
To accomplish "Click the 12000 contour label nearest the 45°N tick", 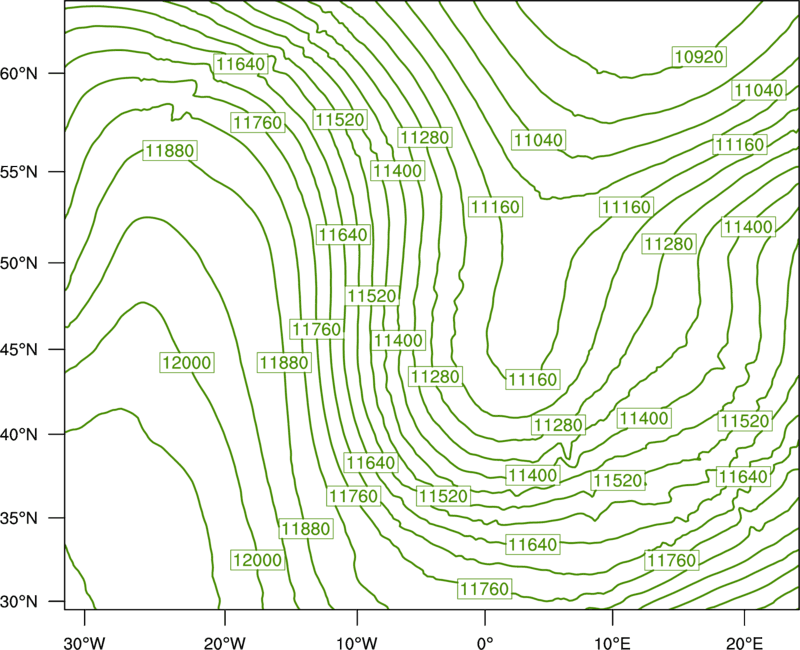I will [186, 362].
